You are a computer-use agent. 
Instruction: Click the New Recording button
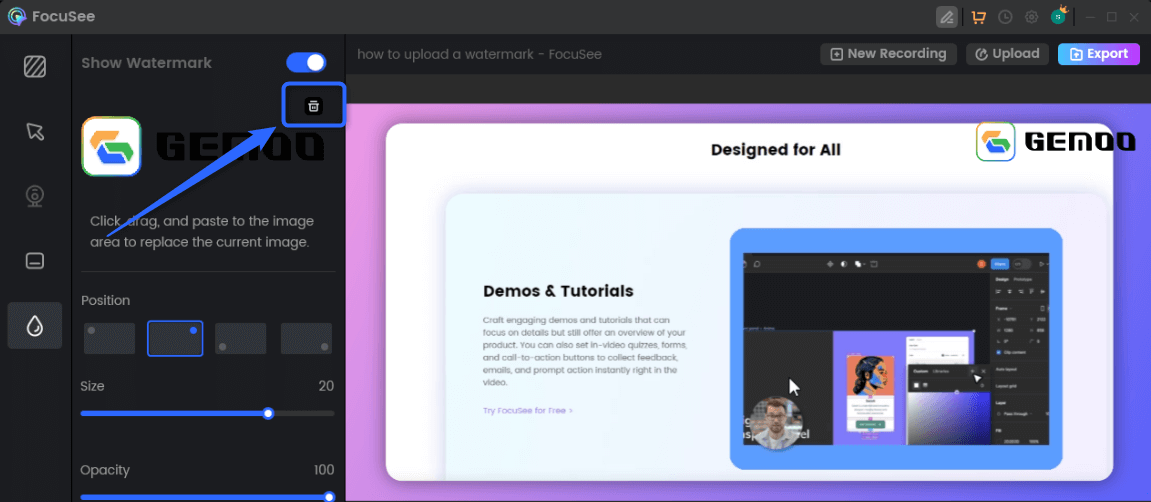tap(888, 54)
